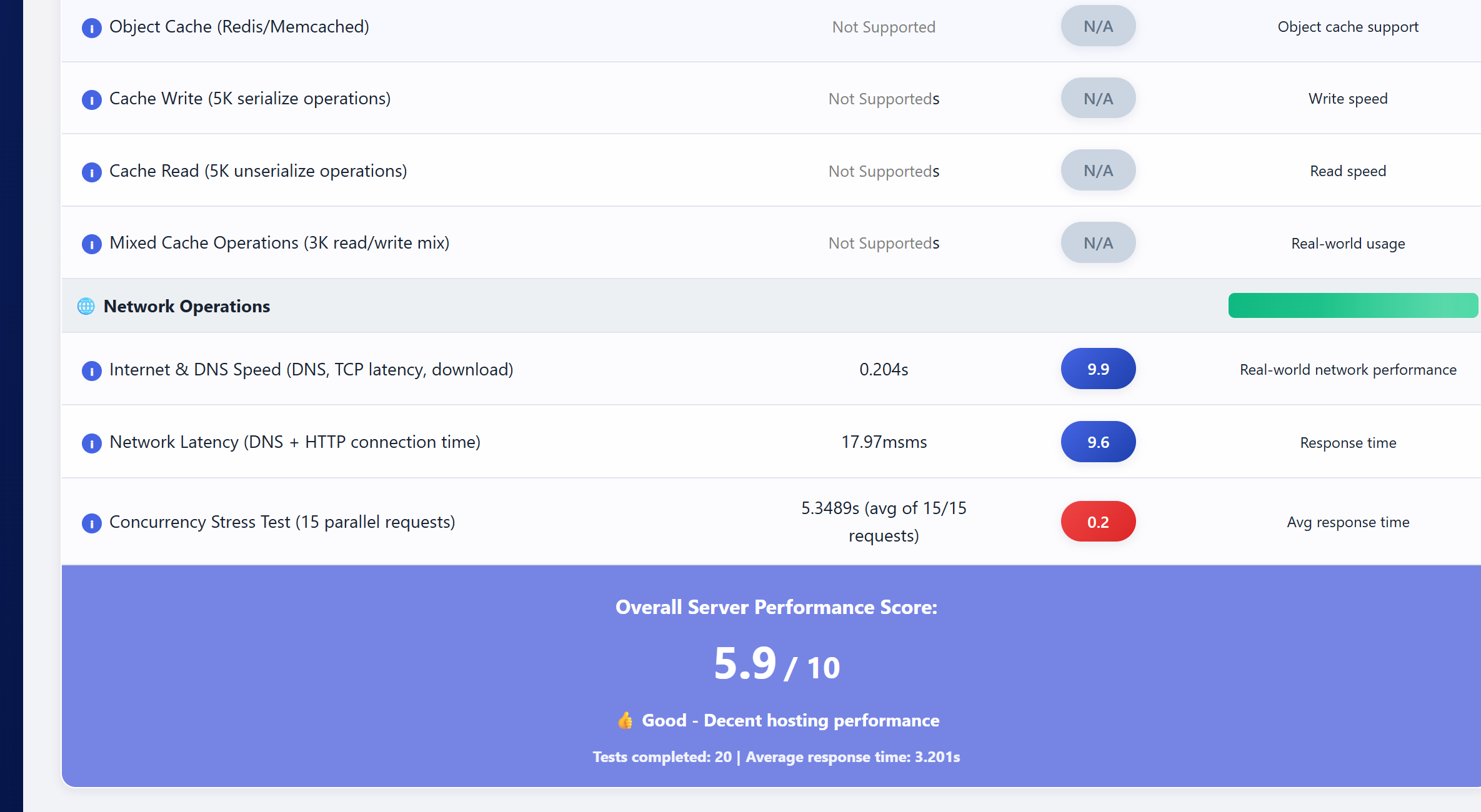
Task: Click the 17.97ms latency result value
Action: click(884, 442)
